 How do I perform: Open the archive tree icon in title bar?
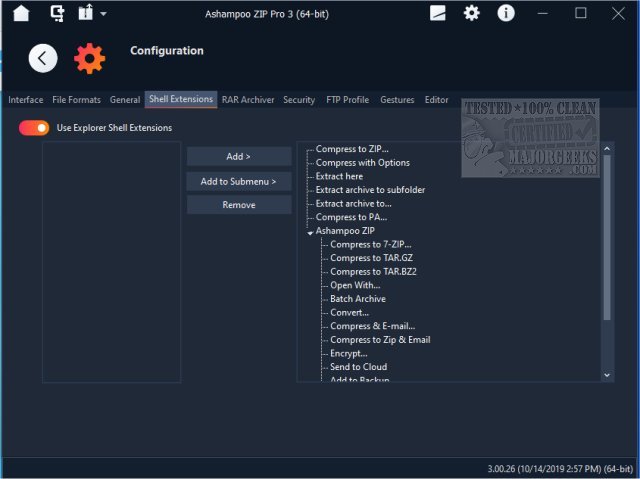57,13
